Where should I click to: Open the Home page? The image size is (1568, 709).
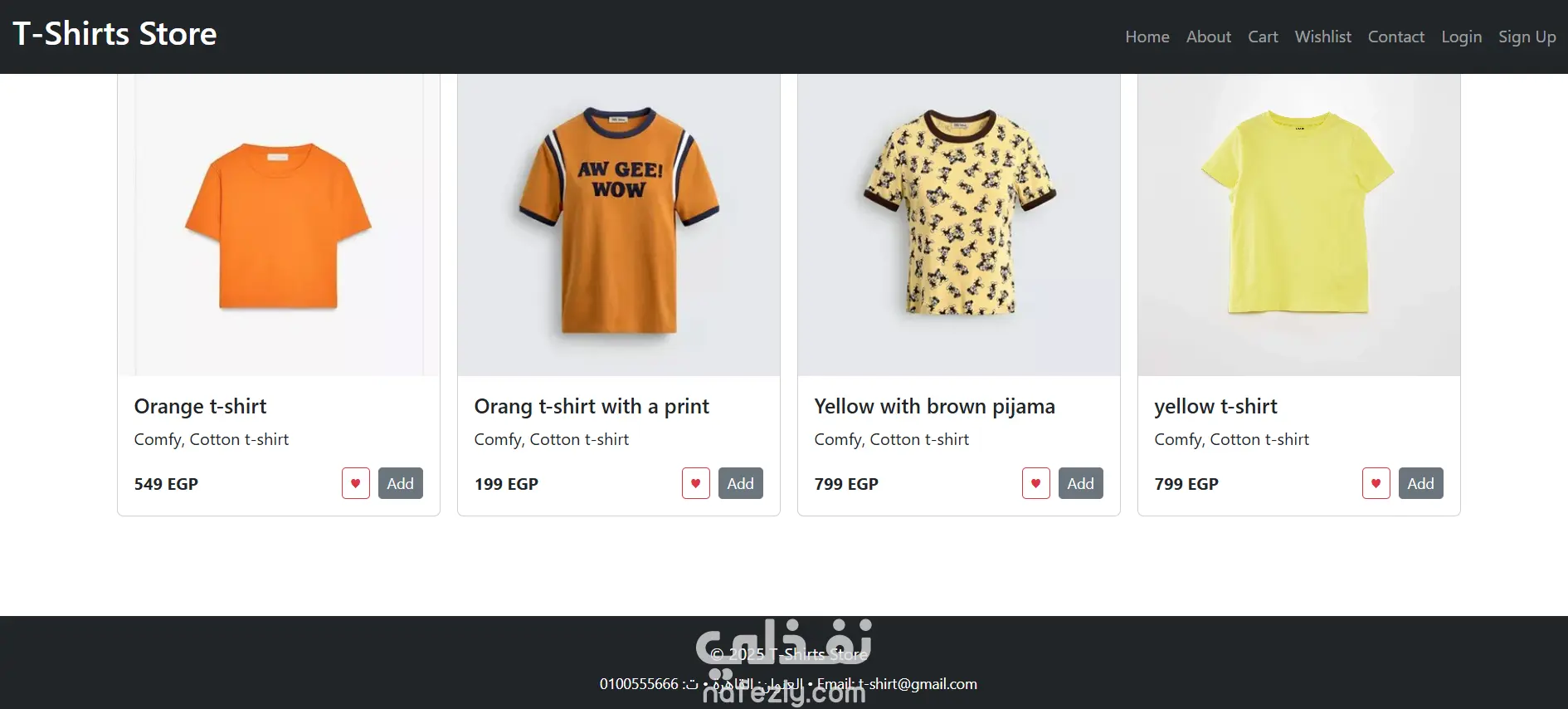(1147, 37)
